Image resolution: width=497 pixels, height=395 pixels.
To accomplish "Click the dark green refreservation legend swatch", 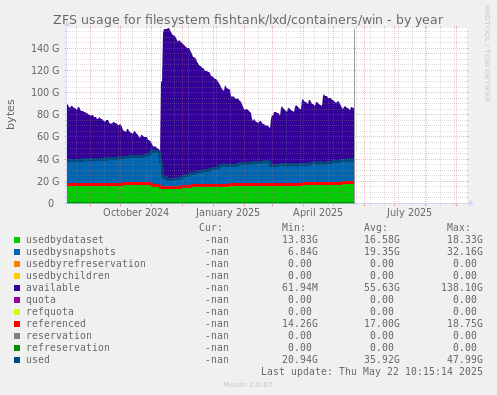I will 17,348.
